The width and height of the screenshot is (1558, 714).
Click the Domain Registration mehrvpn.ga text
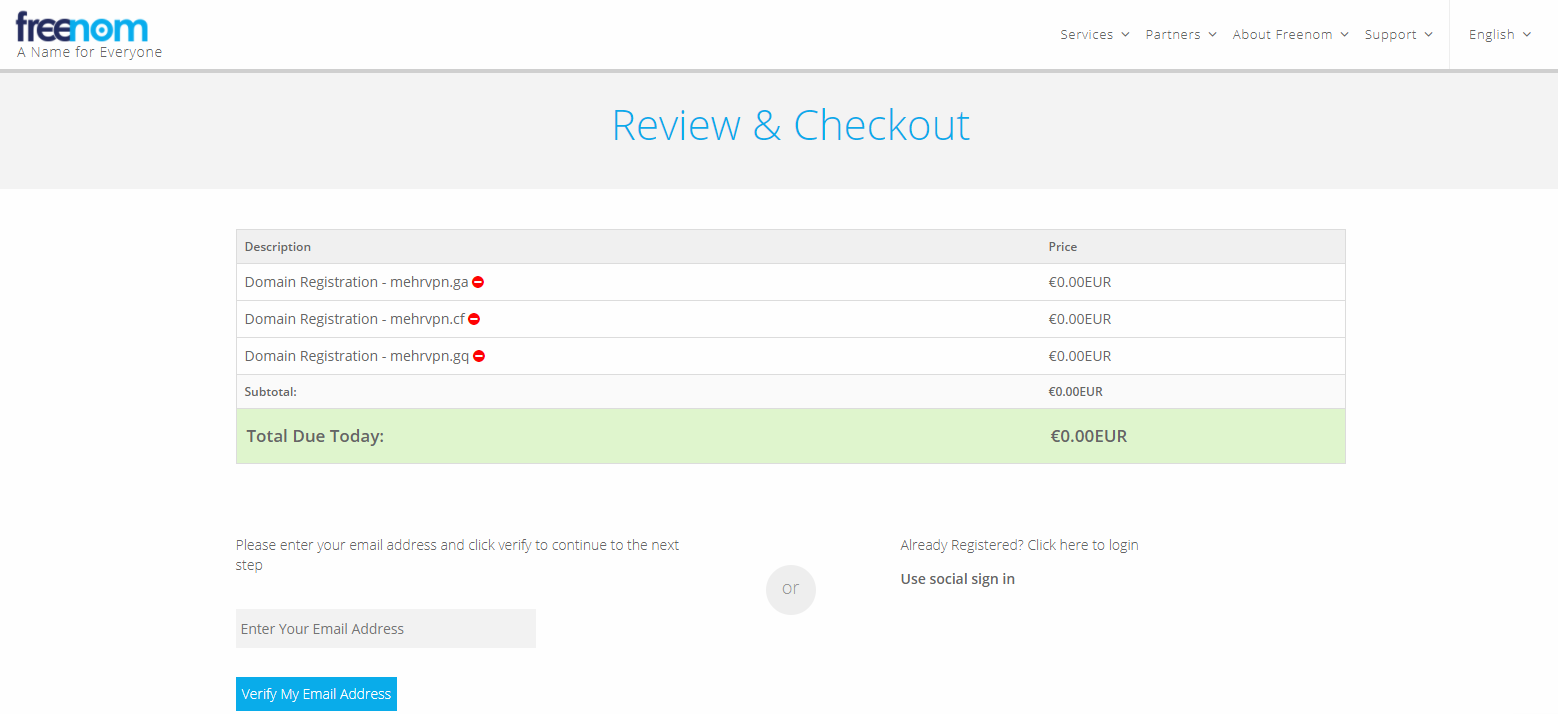356,282
